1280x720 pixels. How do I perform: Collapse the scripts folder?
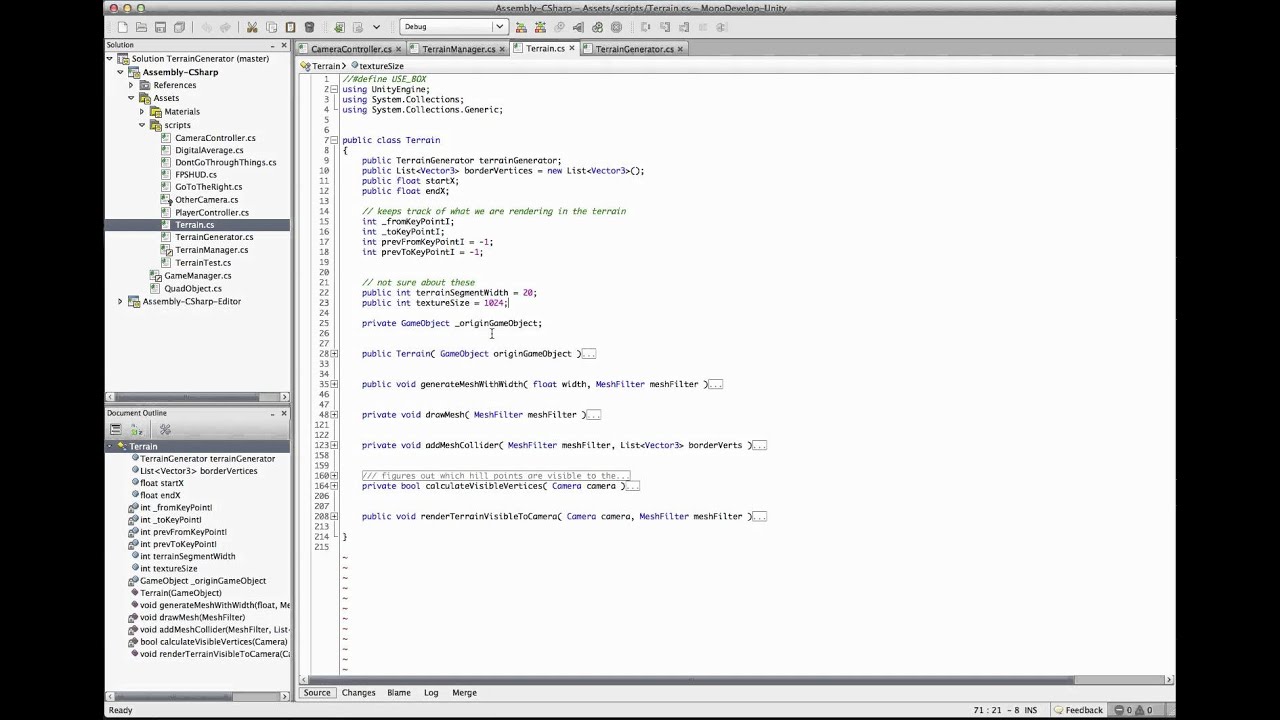tap(142, 125)
